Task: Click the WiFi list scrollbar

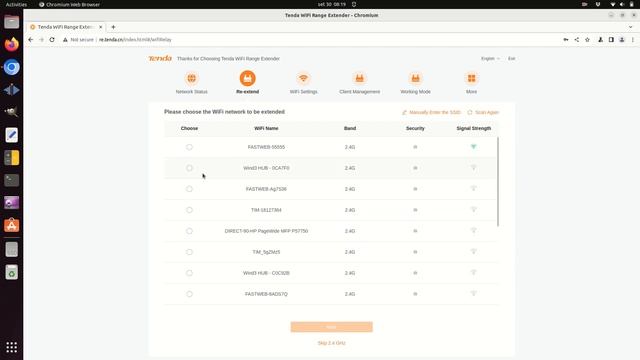Action: [x=498, y=182]
